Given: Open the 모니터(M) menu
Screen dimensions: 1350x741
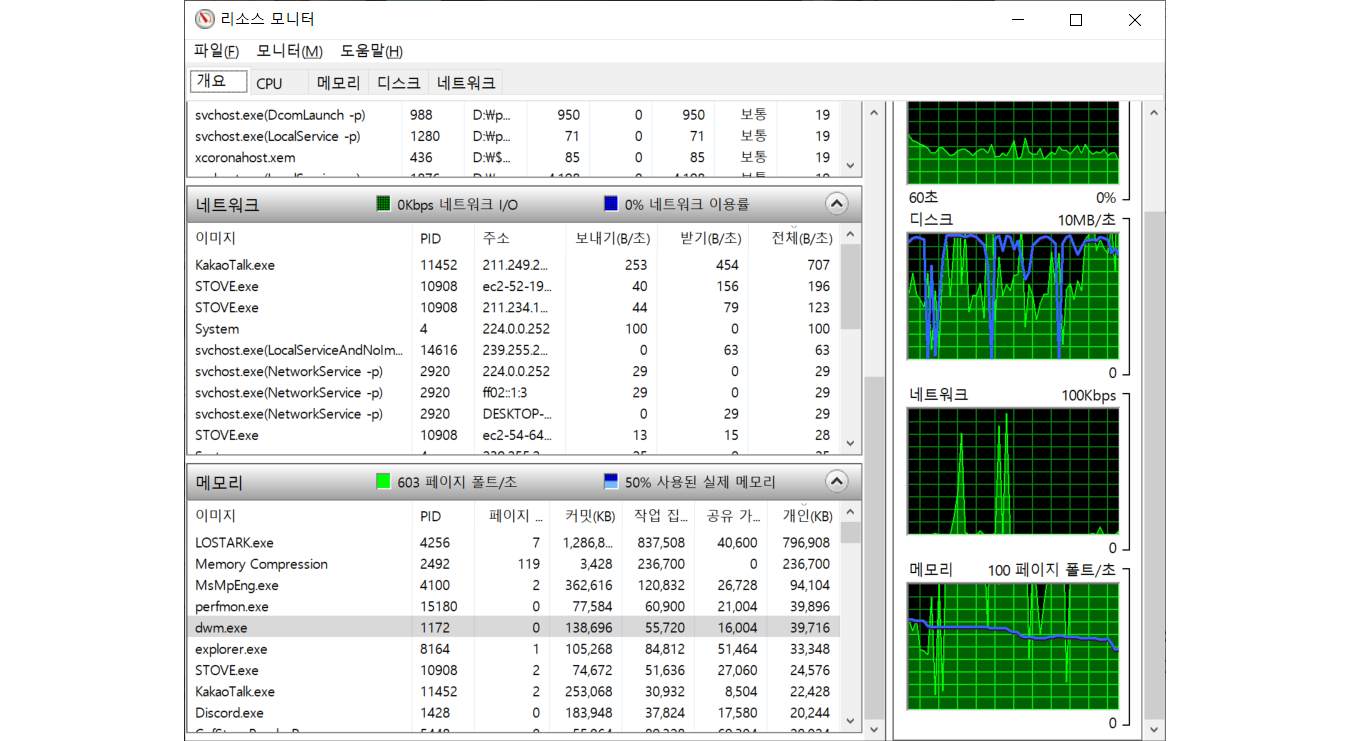Looking at the screenshot, I should (289, 51).
